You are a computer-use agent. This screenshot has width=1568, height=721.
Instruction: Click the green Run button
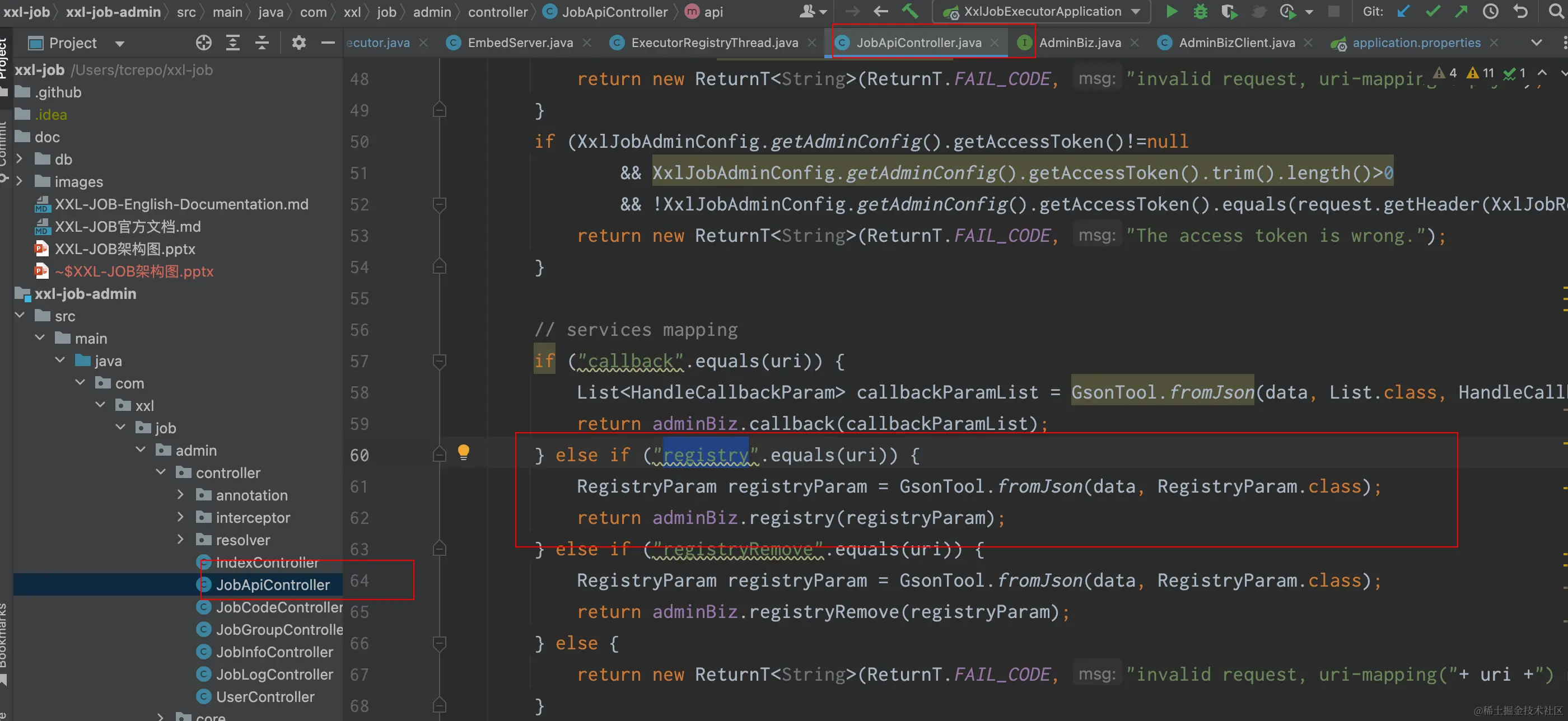coord(1171,12)
